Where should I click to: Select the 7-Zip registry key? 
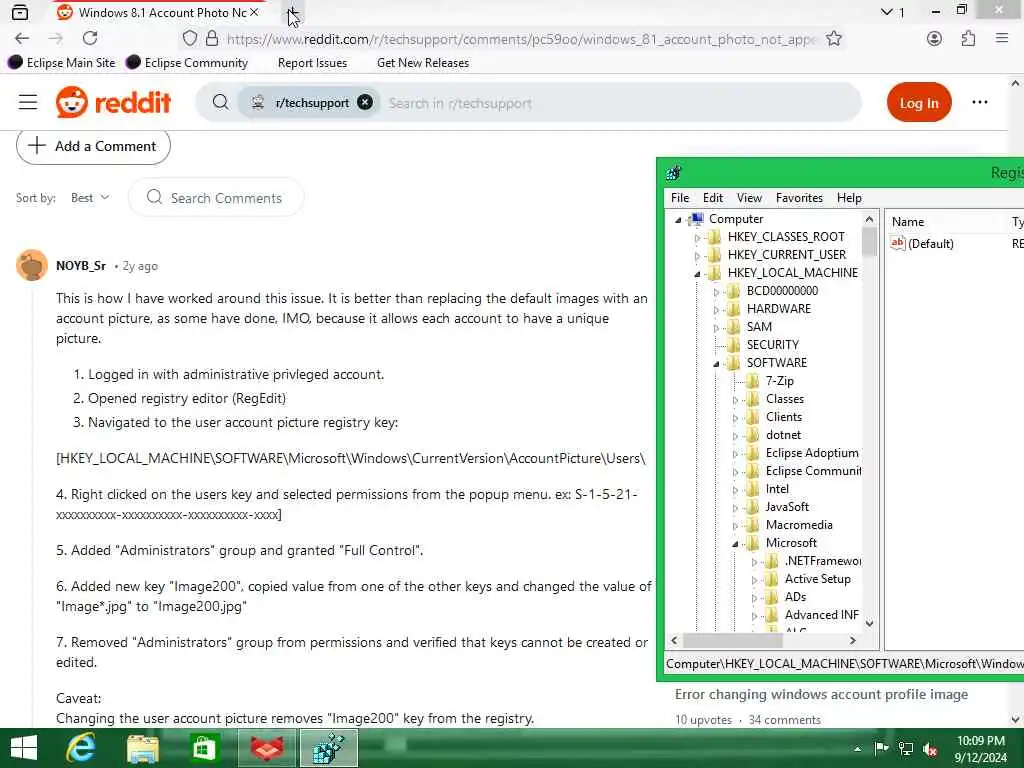[779, 381]
